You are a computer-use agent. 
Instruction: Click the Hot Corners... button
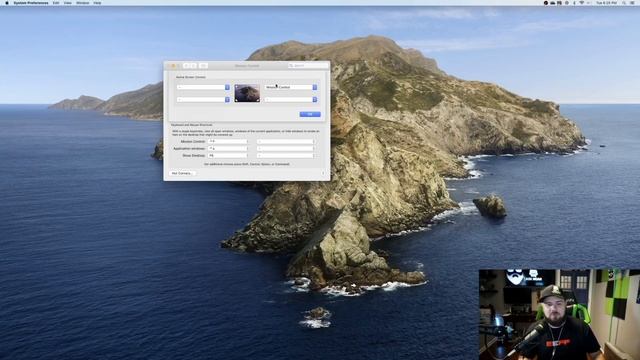coord(182,173)
